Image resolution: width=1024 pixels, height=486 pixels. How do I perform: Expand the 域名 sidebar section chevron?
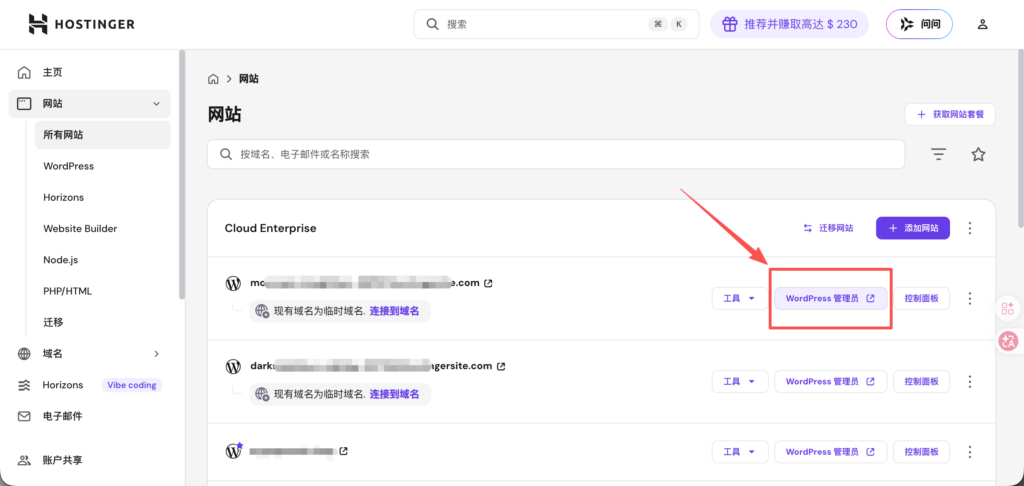(156, 354)
